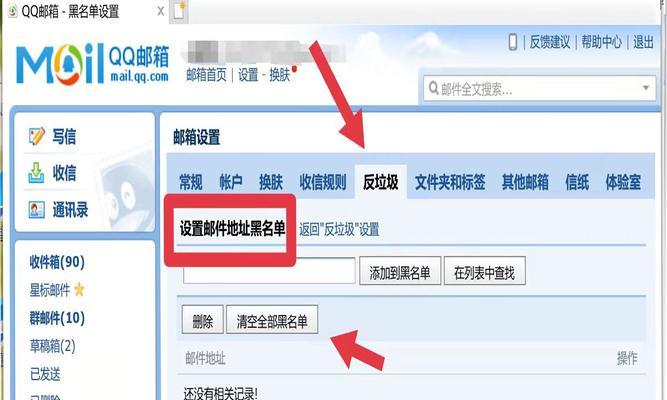Select the 文件夹和标签 tab

(x=450, y=182)
